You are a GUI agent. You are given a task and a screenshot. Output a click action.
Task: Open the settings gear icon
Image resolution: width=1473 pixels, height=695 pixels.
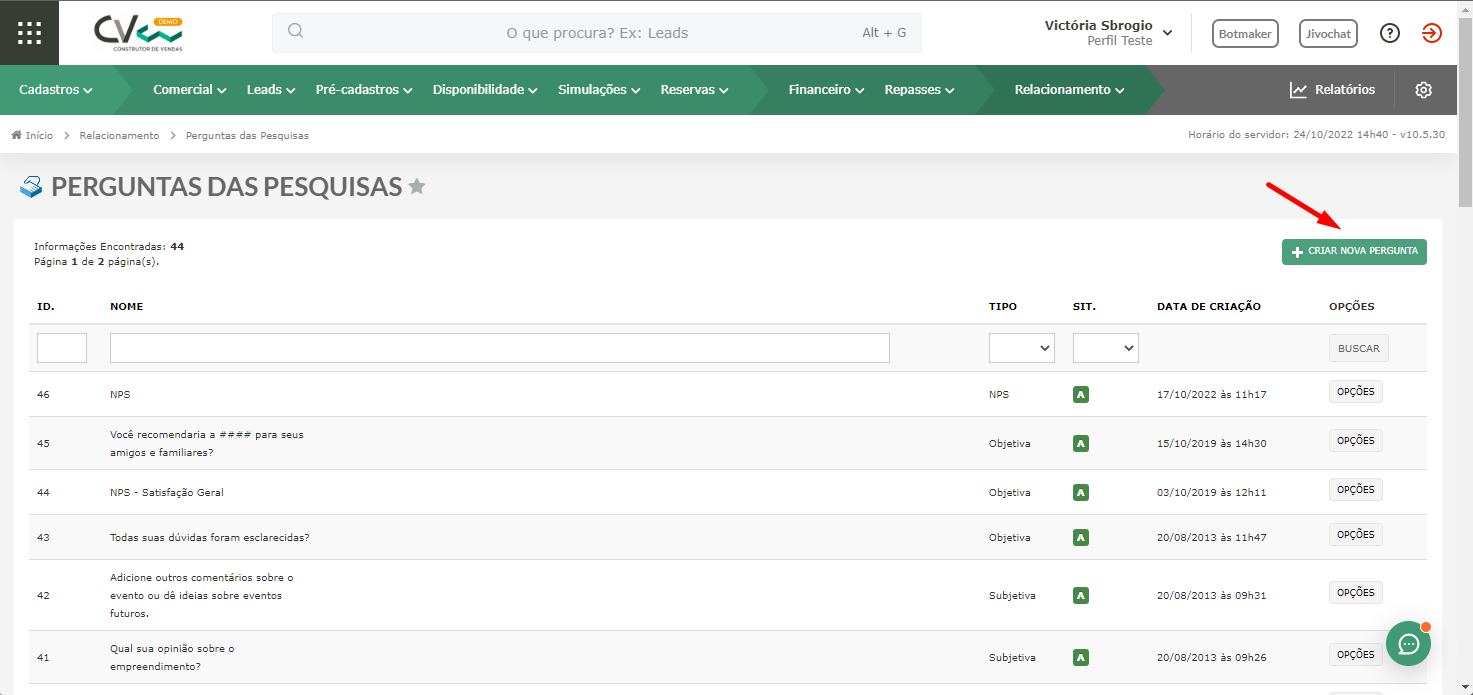(x=1424, y=90)
